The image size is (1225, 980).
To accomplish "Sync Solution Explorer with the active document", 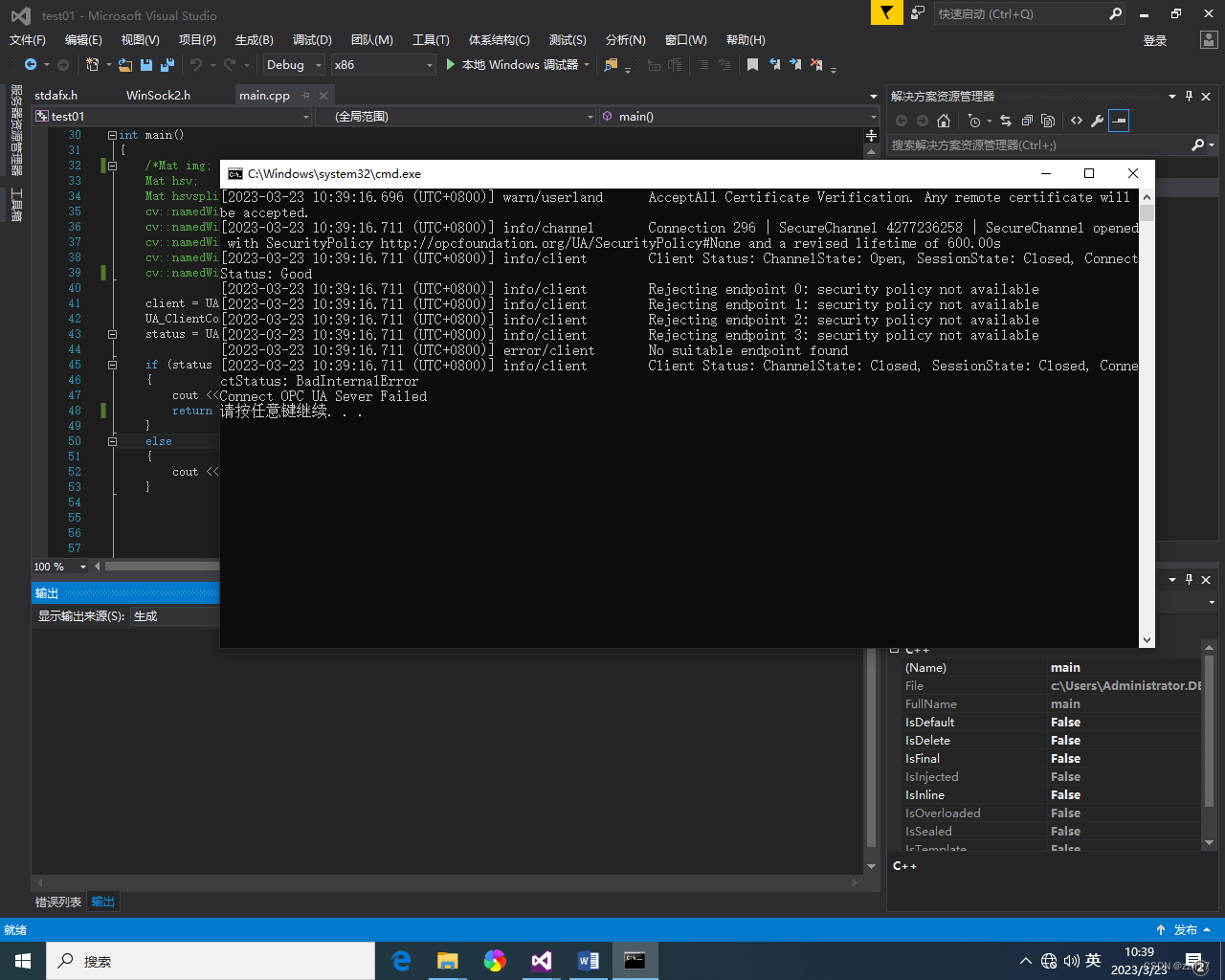I will pos(1006,121).
